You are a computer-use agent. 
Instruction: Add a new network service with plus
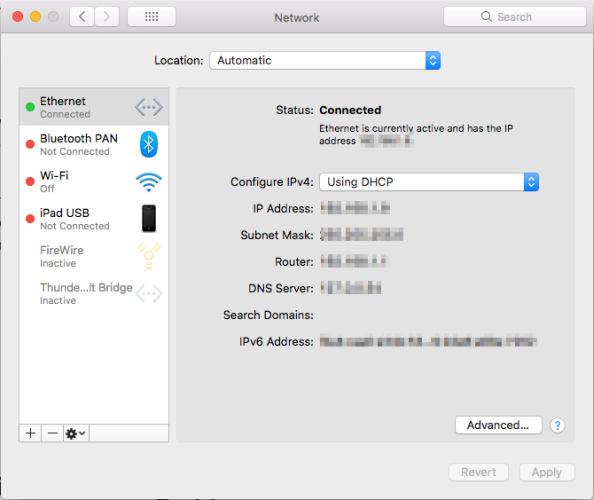pos(31,433)
